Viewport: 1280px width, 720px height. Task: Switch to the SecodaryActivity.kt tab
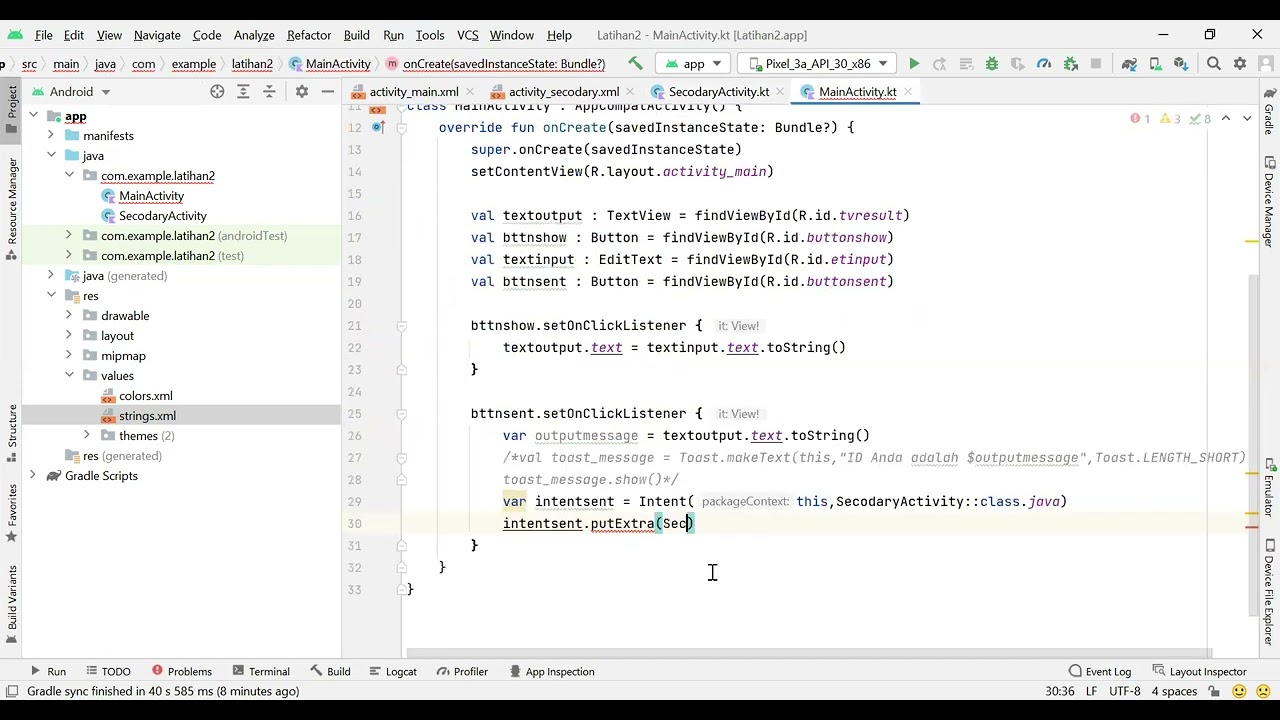718,92
